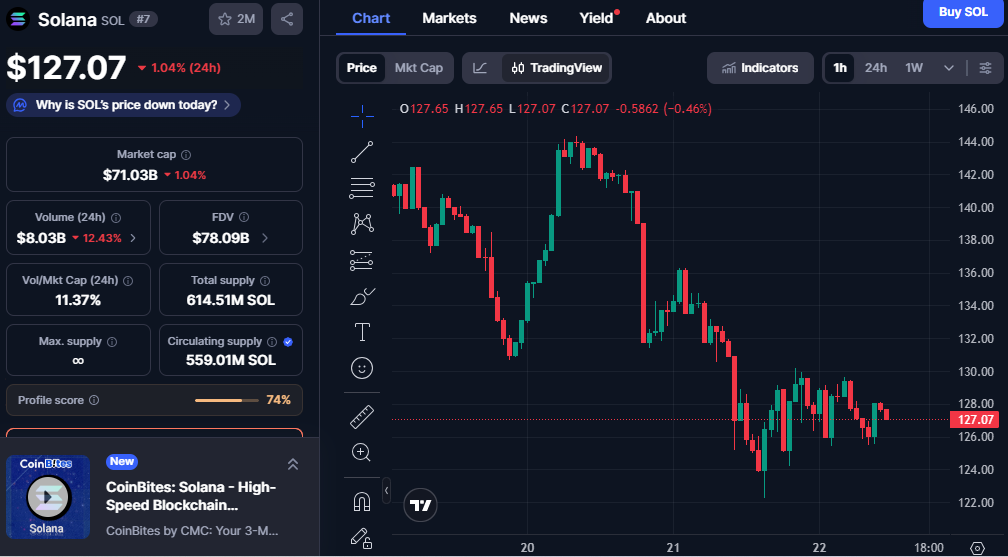This screenshot has width=1008, height=557.
Task: Open the Yield tab
Action: (596, 18)
